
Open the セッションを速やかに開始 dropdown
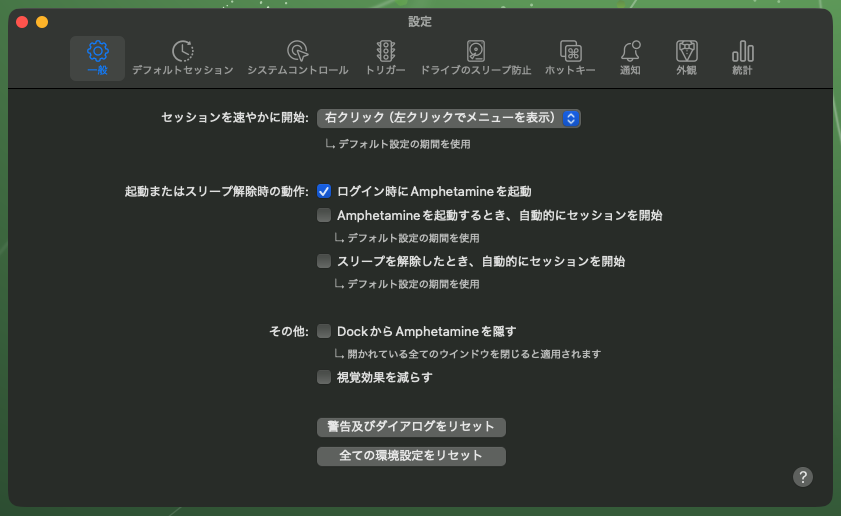[x=448, y=118]
